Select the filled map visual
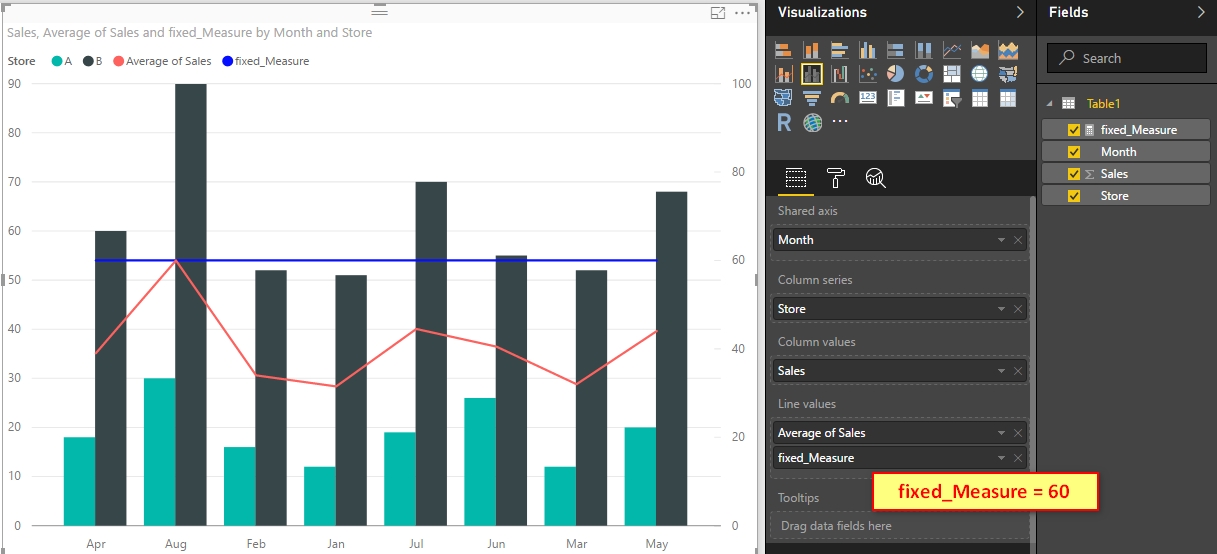The height and width of the screenshot is (554, 1217). [x=1007, y=74]
